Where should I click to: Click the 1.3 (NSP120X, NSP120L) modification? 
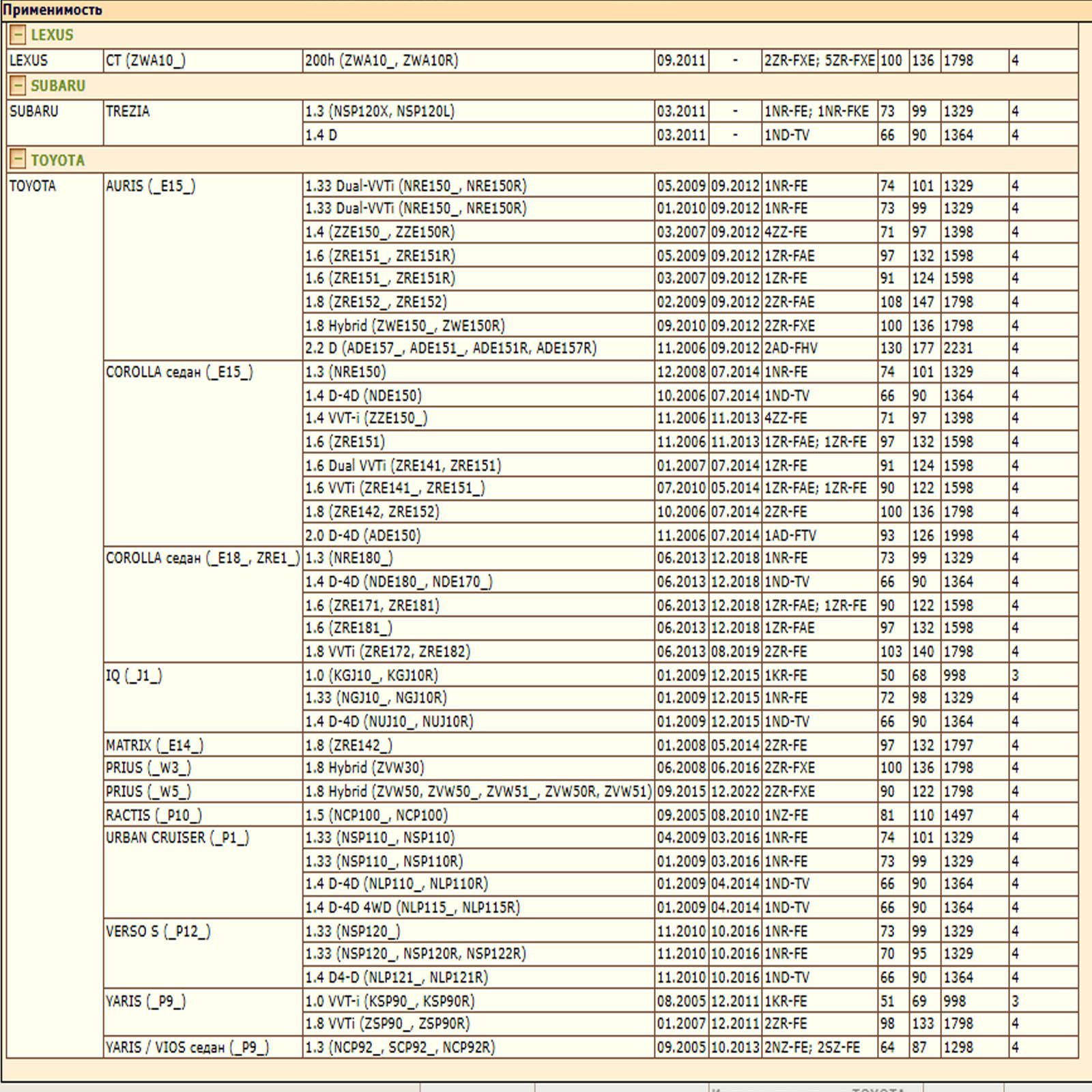pyautogui.click(x=379, y=112)
